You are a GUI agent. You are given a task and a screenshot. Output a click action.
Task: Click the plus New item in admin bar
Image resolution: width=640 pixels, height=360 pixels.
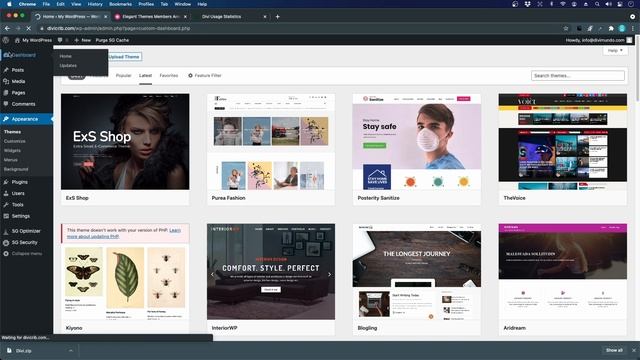coord(82,40)
